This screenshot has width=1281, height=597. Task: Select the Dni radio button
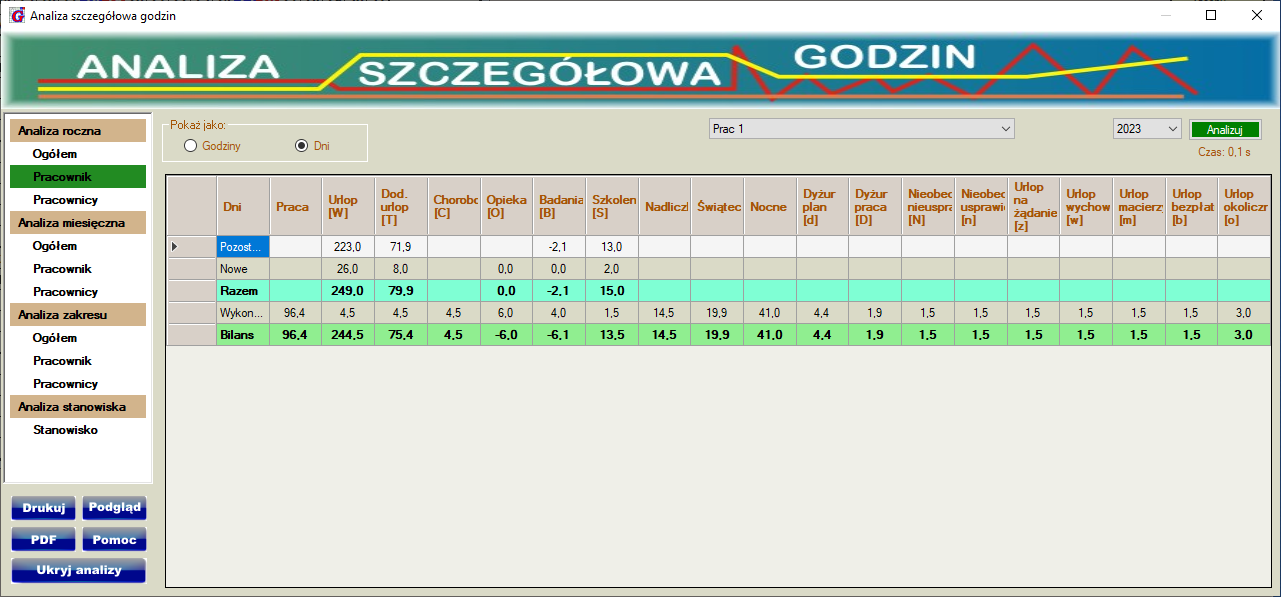click(x=301, y=146)
